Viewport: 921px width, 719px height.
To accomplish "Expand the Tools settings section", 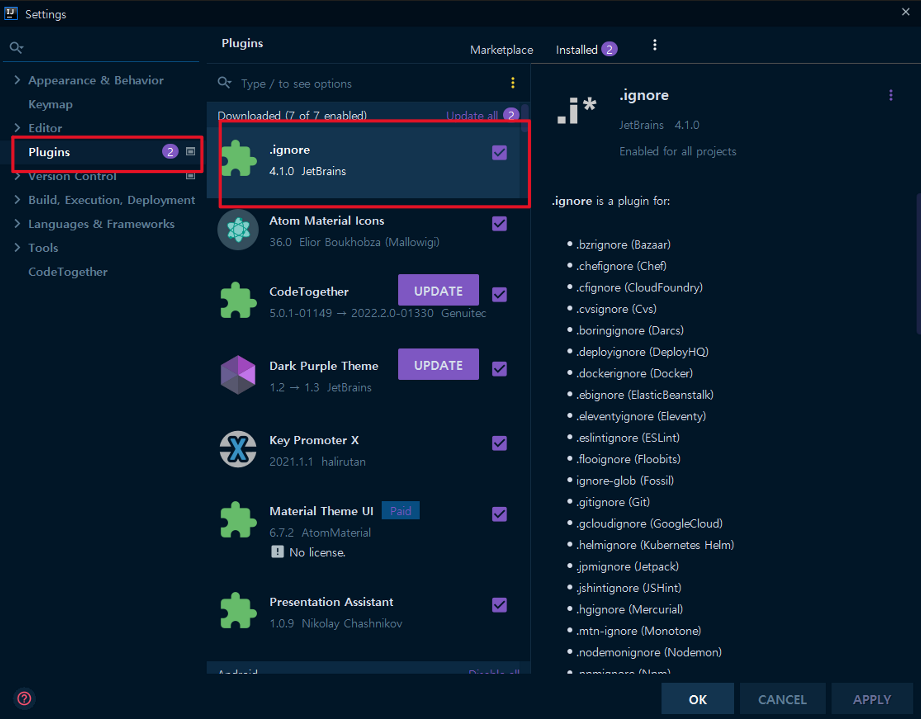I will point(17,247).
